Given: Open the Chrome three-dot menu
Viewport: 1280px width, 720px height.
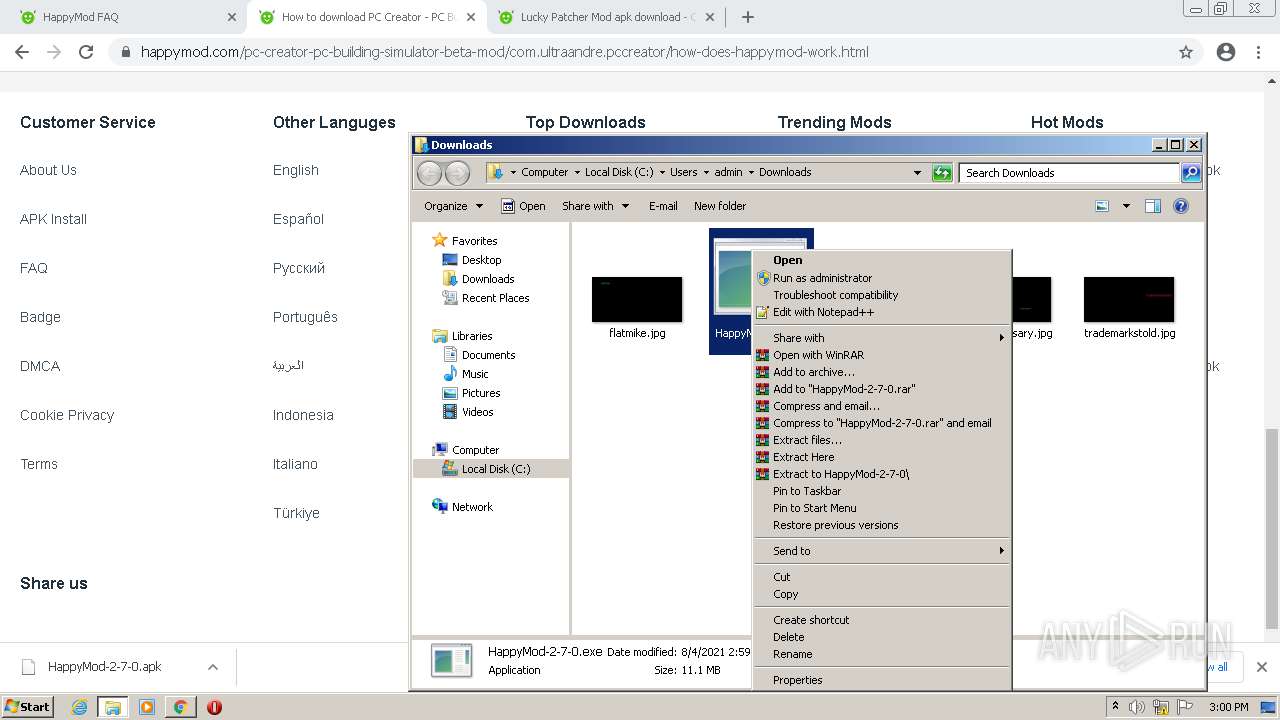Looking at the screenshot, I should tap(1259, 52).
